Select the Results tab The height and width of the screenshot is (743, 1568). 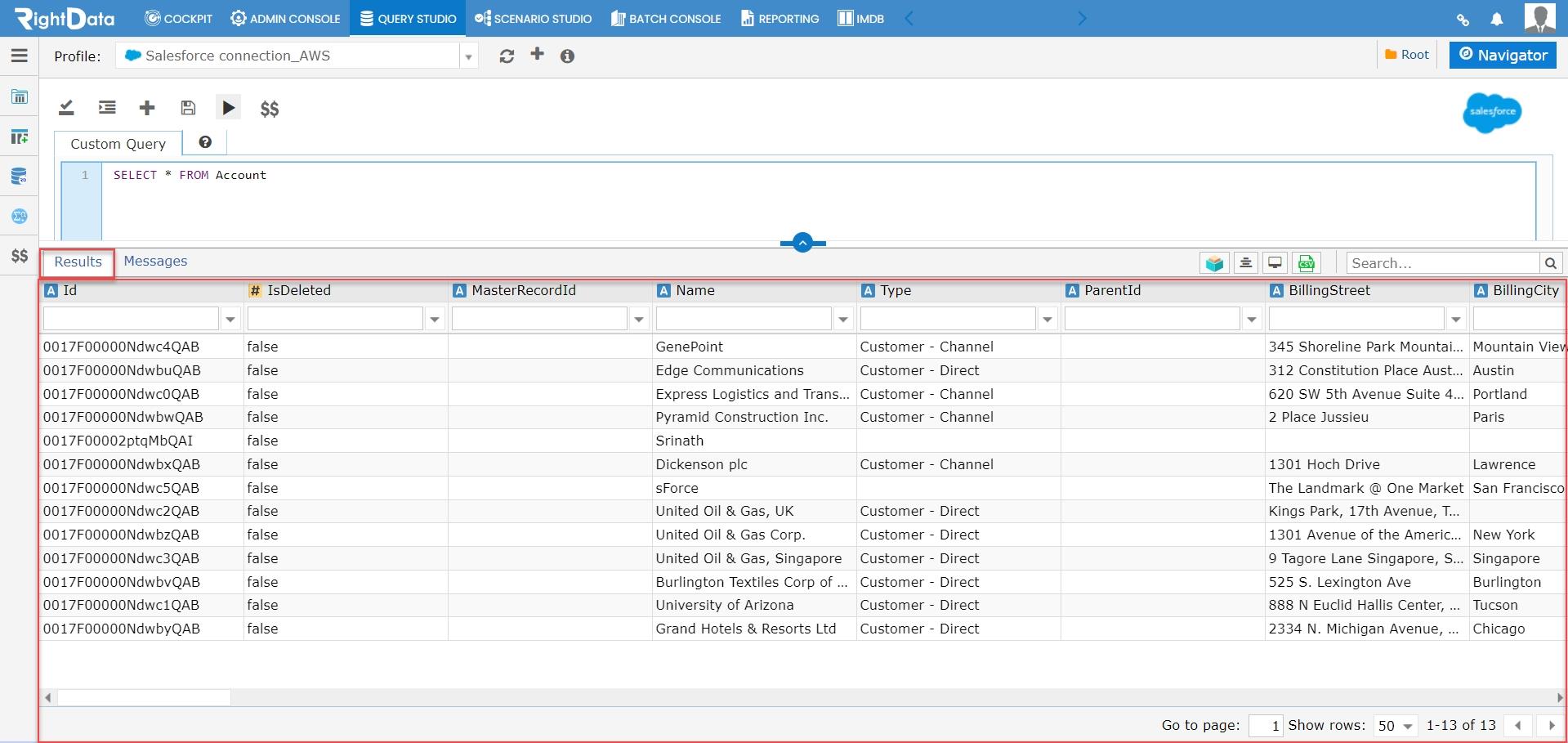pos(78,262)
